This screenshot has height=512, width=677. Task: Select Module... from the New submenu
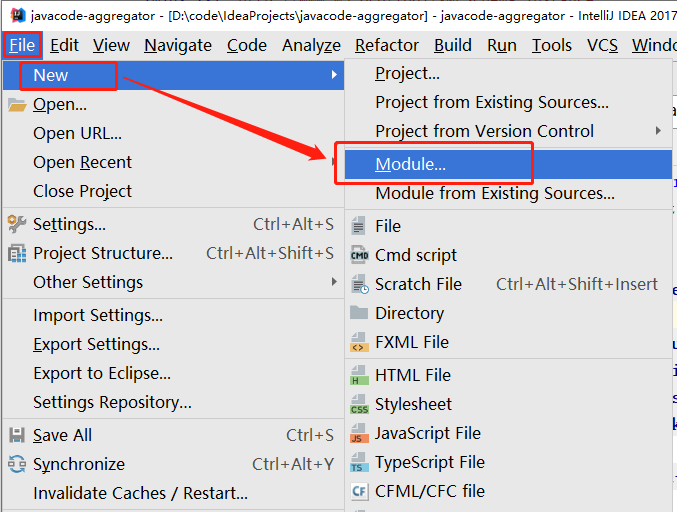pyautogui.click(x=410, y=164)
